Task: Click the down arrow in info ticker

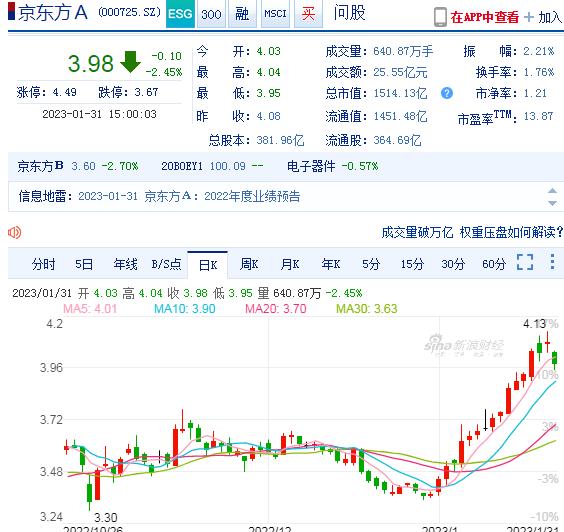Action: click(x=552, y=203)
